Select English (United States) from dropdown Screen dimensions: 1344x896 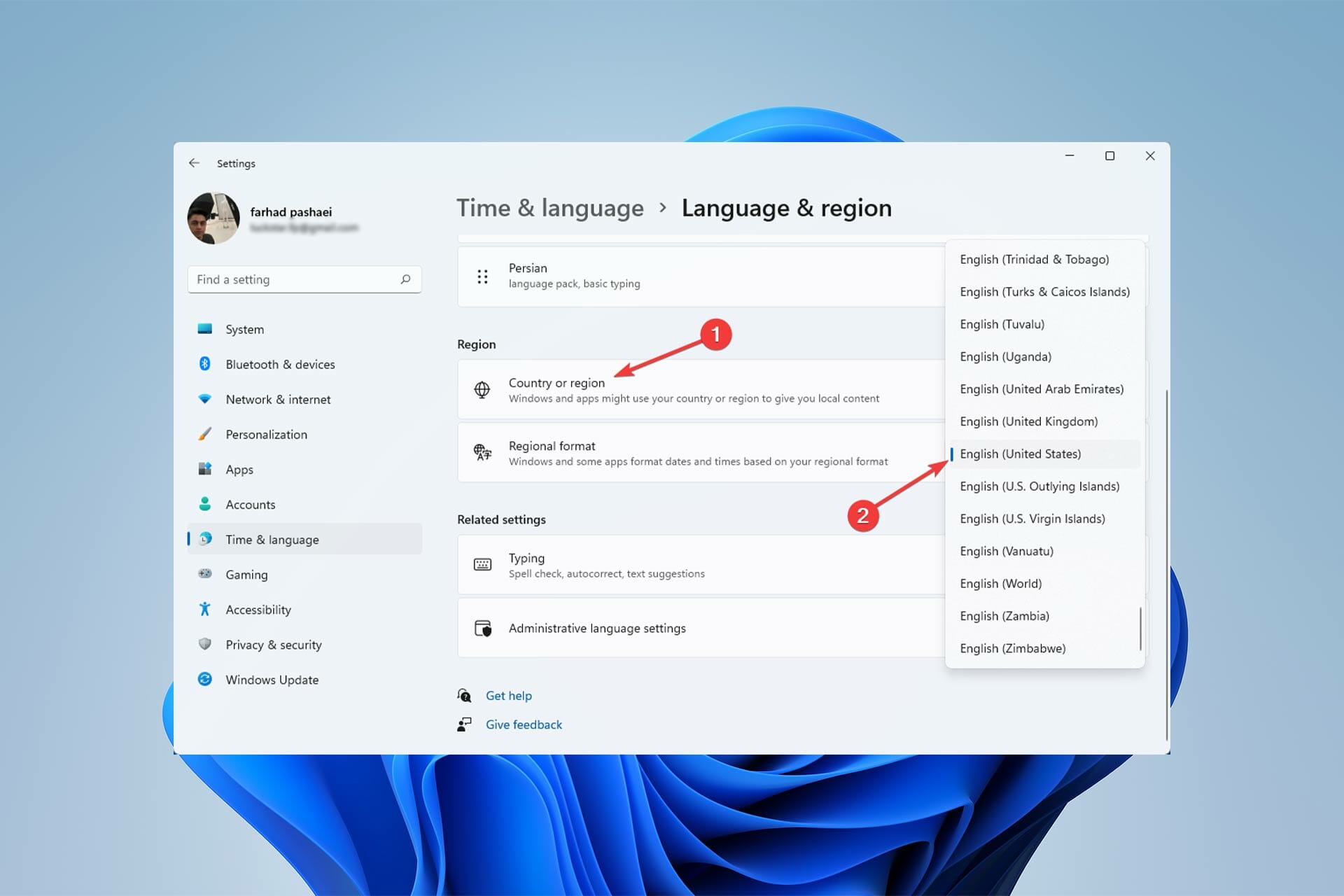pyautogui.click(x=1020, y=453)
